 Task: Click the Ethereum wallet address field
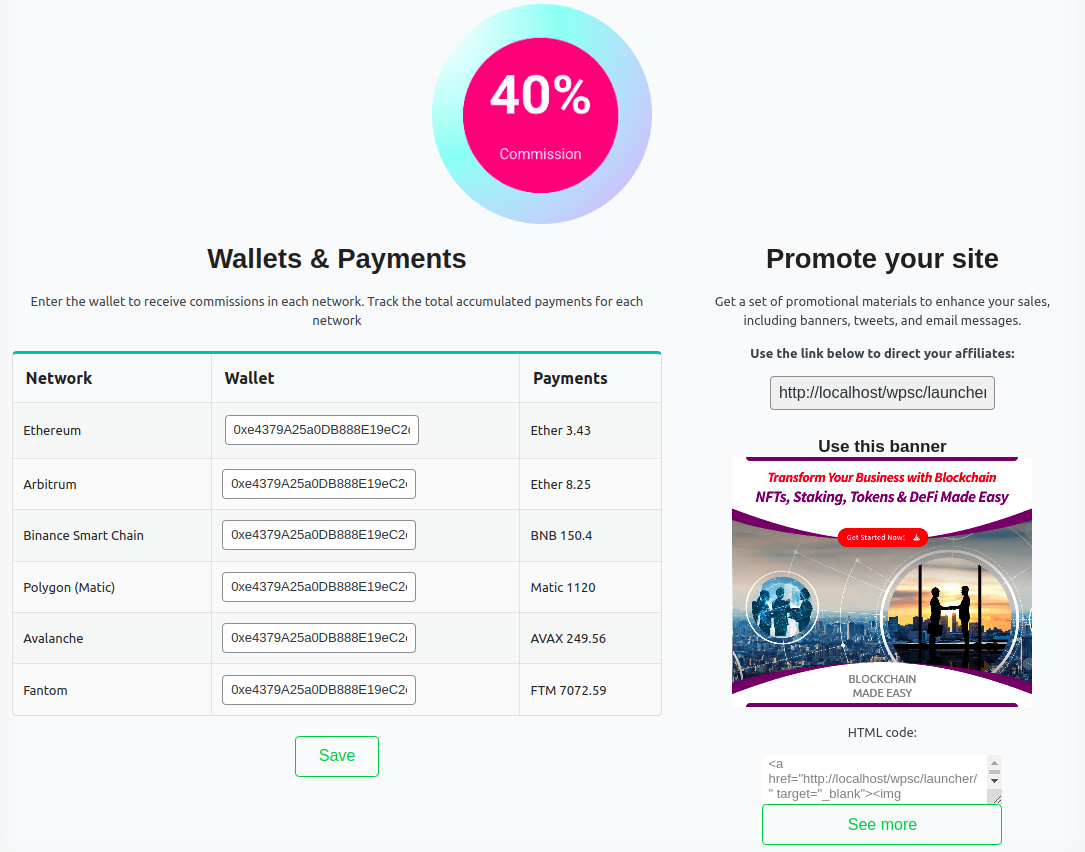(322, 430)
